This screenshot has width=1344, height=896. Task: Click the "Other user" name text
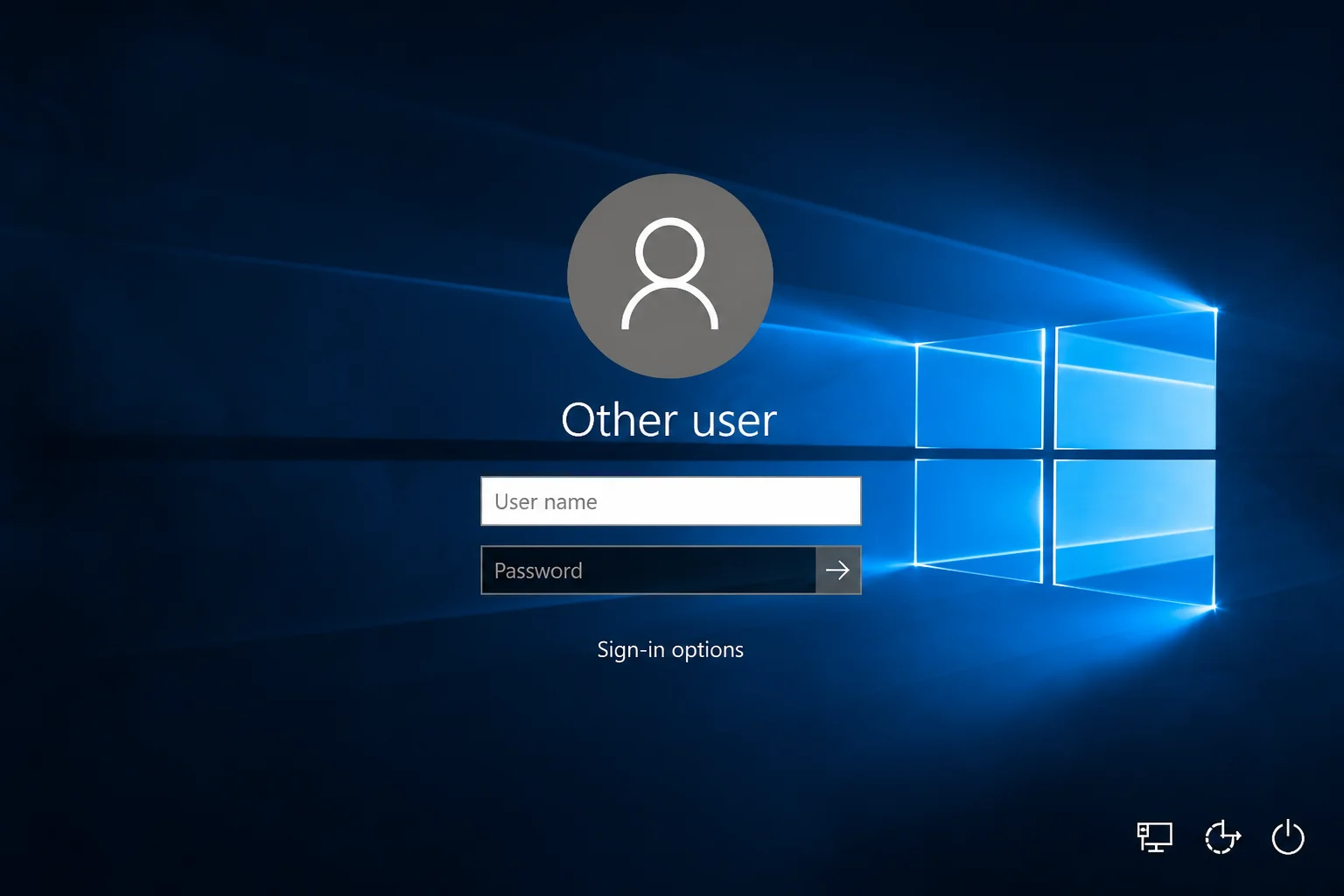[669, 420]
